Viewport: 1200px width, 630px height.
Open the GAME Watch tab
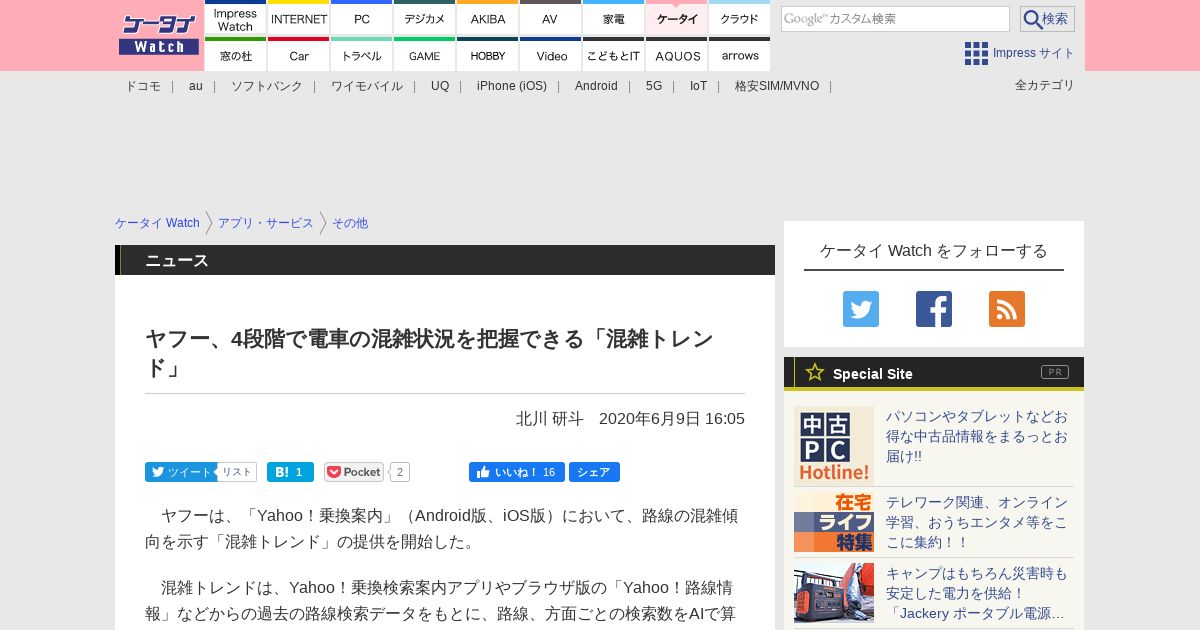pos(425,55)
